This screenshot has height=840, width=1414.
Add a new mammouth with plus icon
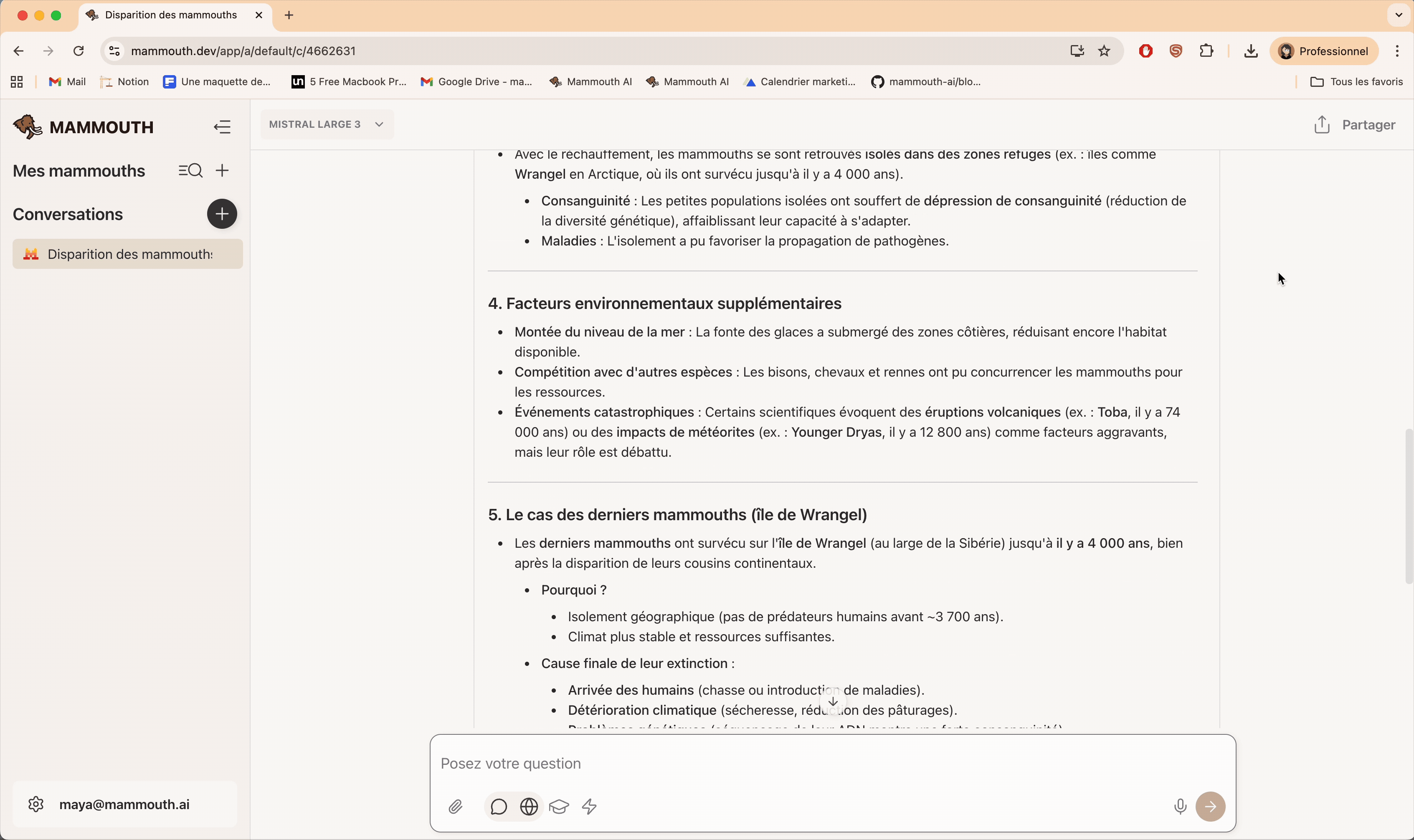[x=223, y=170]
